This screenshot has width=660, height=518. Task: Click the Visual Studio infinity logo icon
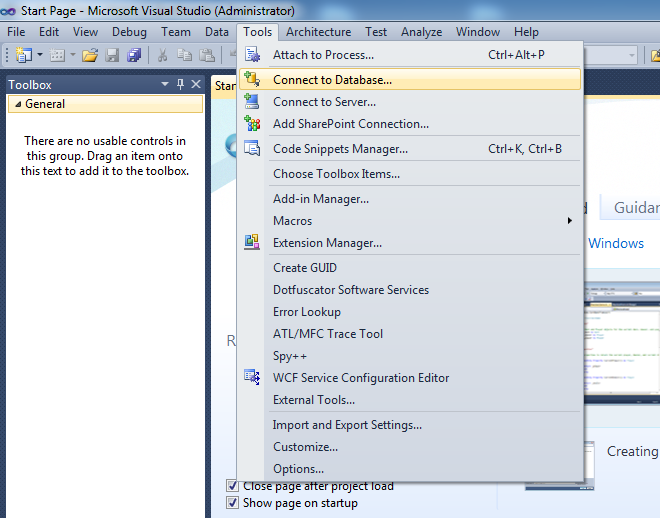click(8, 11)
